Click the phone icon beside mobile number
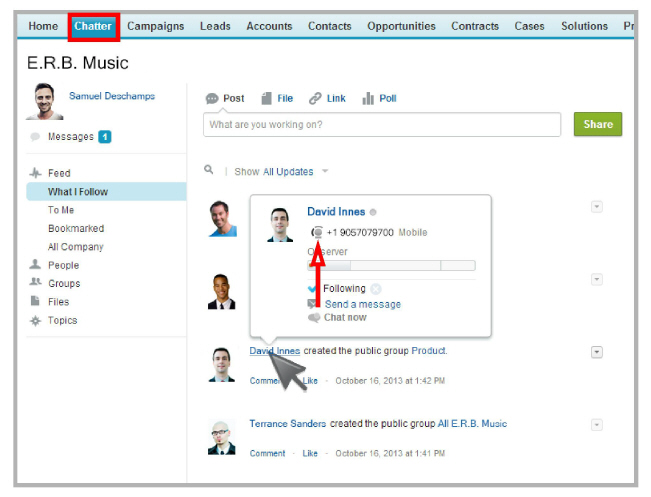Viewport: 651px width, 497px height. pos(317,232)
